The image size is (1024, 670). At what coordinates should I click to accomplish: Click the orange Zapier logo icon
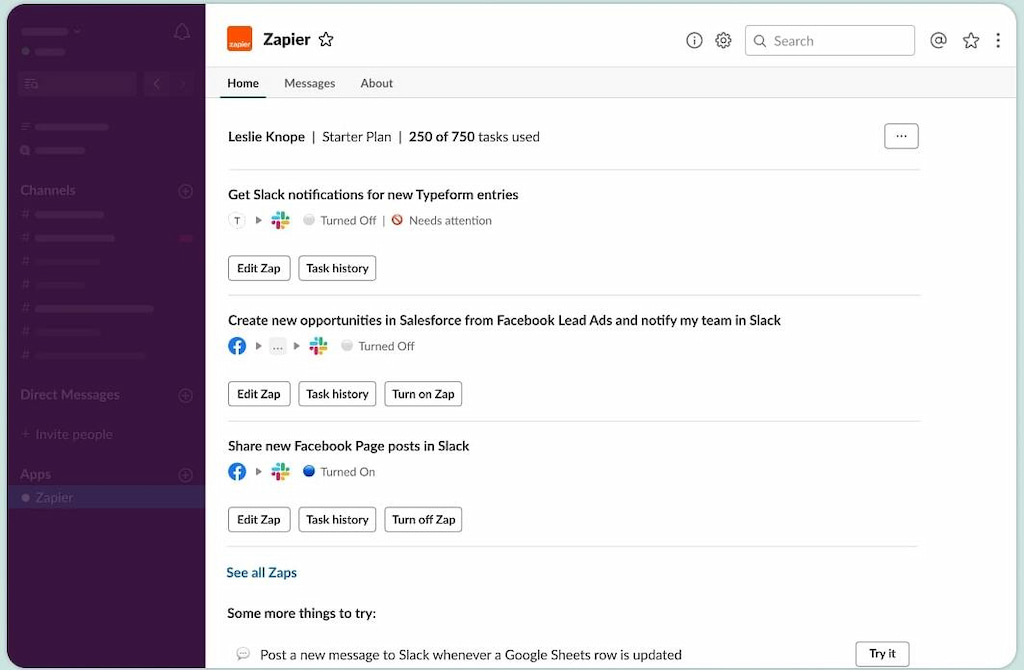240,39
